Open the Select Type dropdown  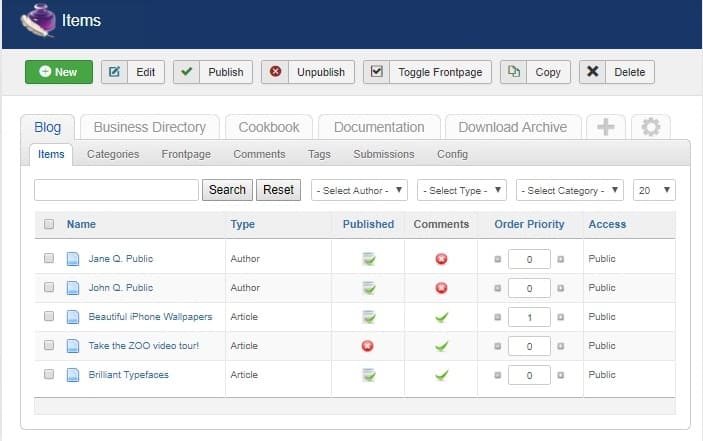coord(462,190)
